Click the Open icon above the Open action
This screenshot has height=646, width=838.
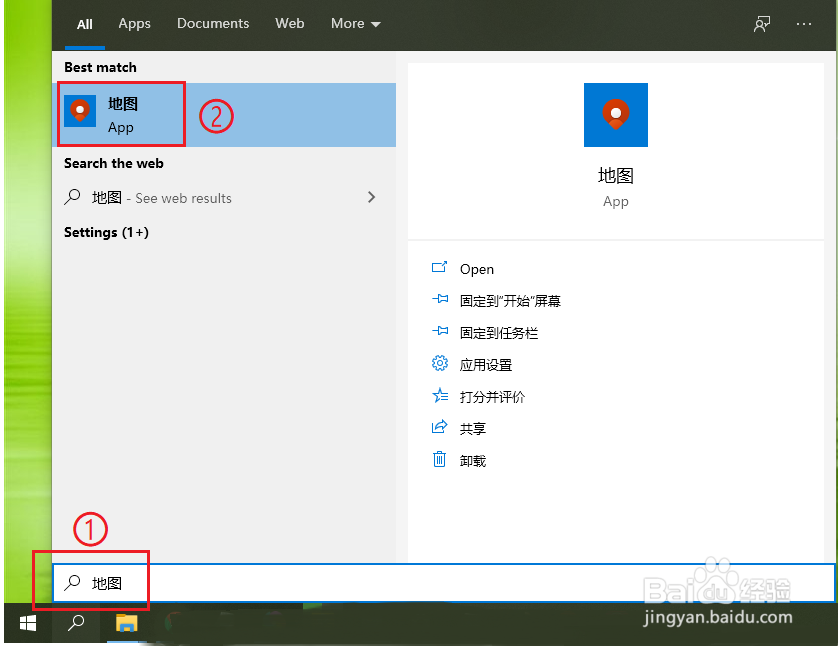(440, 268)
